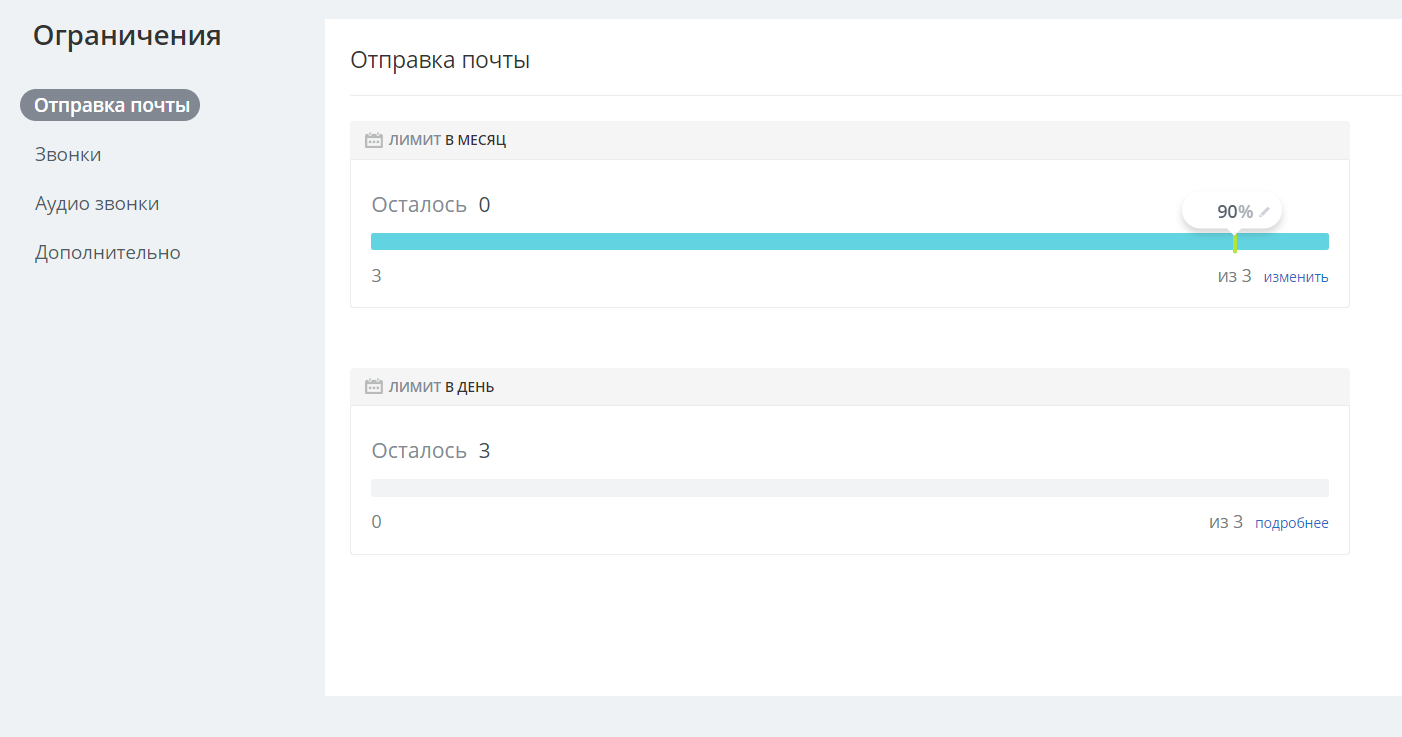Click the «Лимит в месяц» panel header
1402x737 pixels.
point(447,141)
